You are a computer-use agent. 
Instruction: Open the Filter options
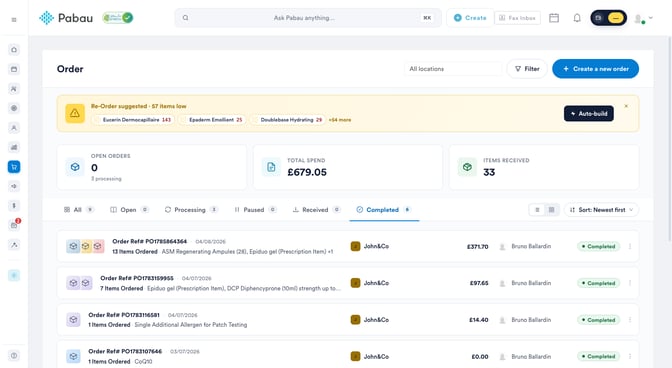pos(527,69)
